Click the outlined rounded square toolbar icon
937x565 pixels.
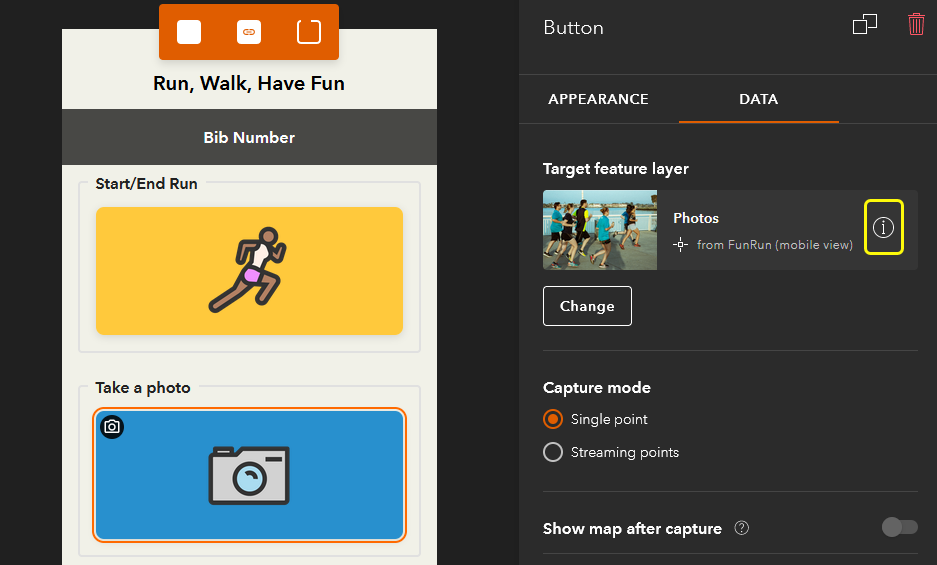pos(309,32)
